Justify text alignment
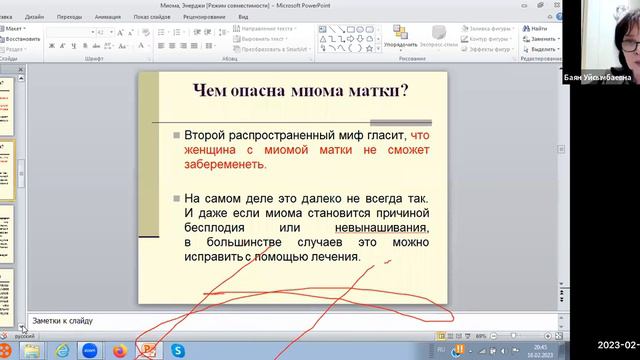 [194, 46]
